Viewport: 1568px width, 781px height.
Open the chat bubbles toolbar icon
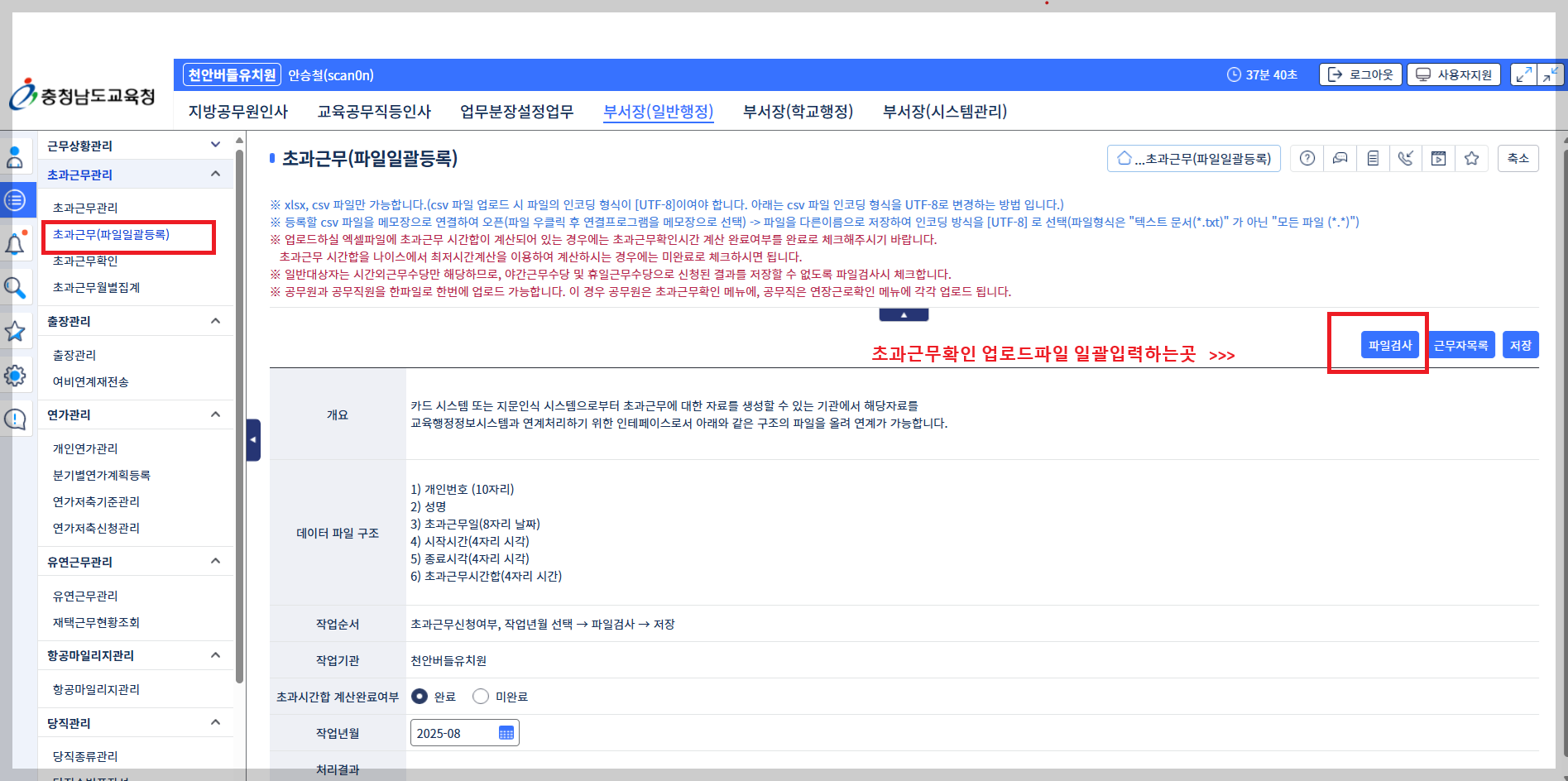[1340, 158]
